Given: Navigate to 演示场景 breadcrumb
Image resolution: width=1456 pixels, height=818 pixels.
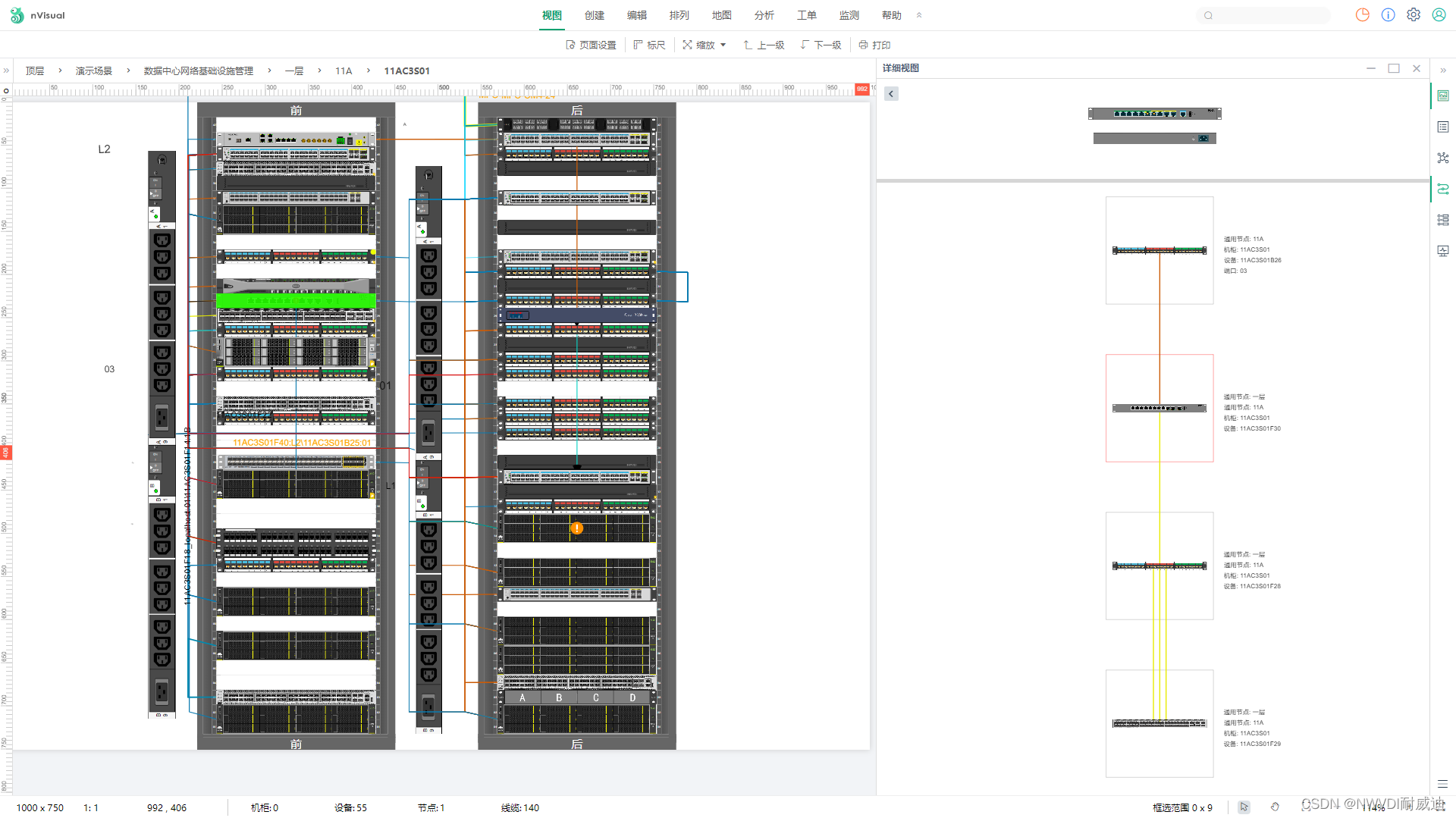Looking at the screenshot, I should [94, 71].
